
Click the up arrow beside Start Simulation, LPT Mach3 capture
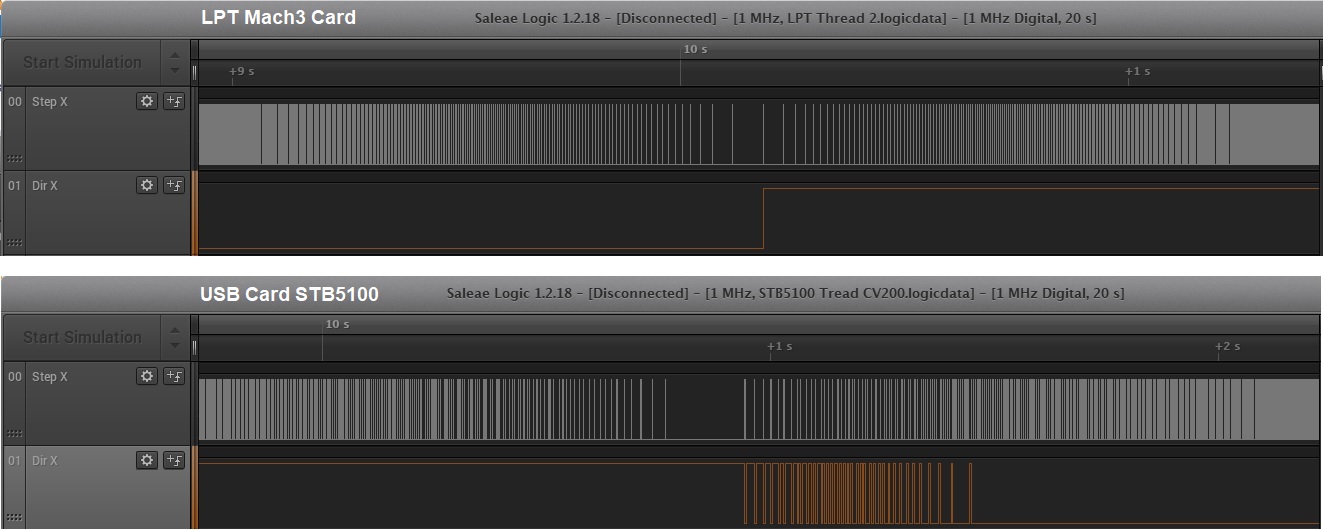175,55
